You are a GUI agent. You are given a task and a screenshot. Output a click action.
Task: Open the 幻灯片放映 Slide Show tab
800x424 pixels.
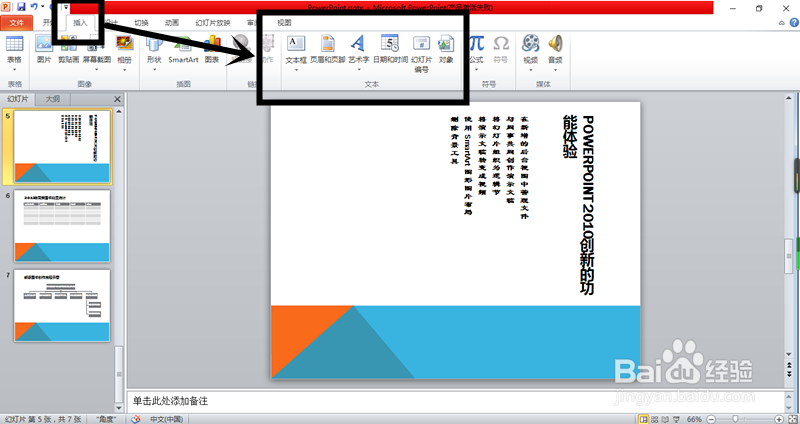(213, 22)
